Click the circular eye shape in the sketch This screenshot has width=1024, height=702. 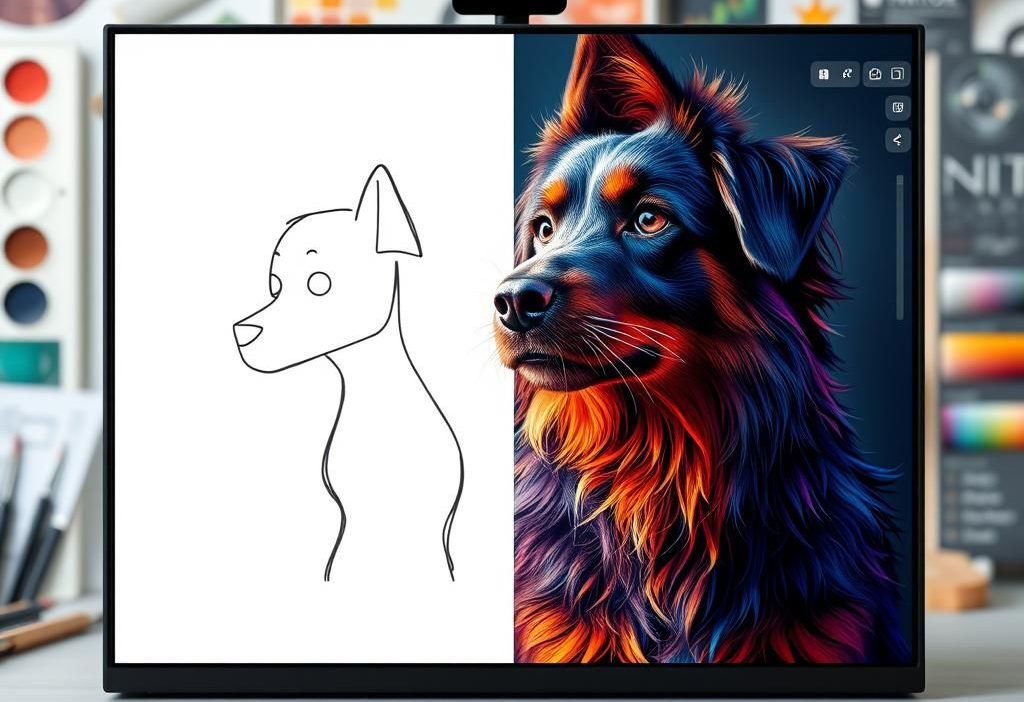click(x=319, y=284)
